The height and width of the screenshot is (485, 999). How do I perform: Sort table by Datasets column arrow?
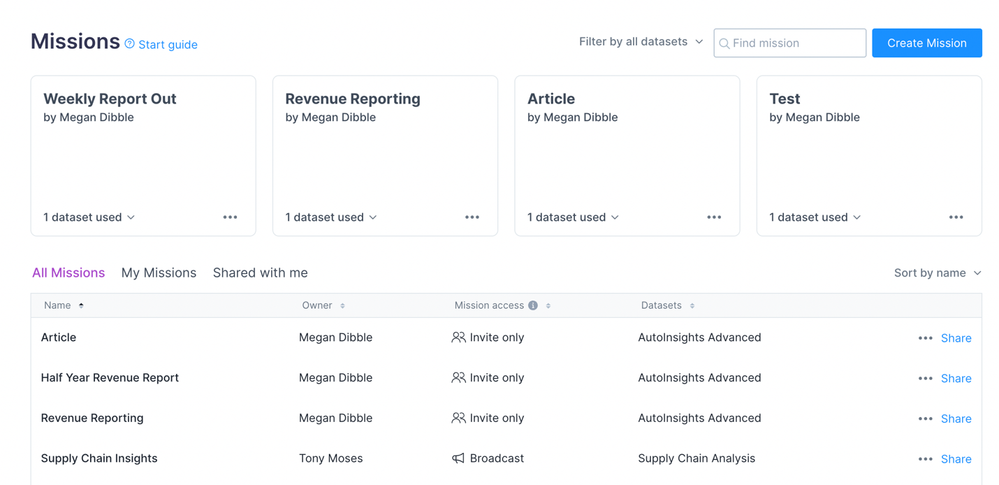692,306
